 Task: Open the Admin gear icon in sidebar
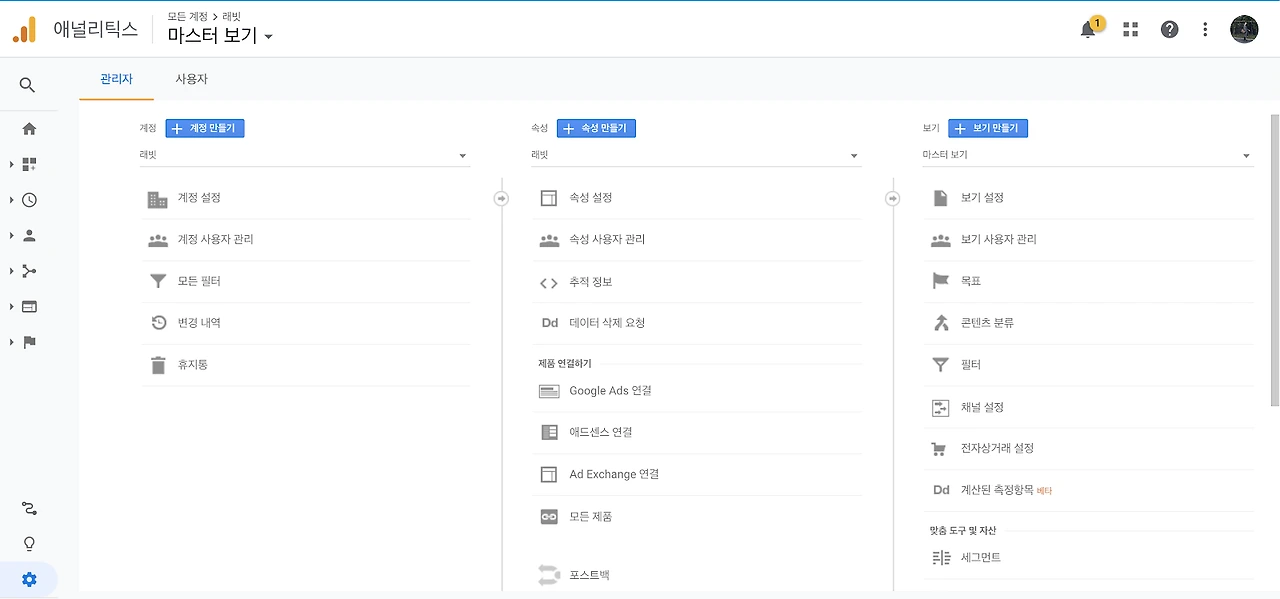point(29,580)
